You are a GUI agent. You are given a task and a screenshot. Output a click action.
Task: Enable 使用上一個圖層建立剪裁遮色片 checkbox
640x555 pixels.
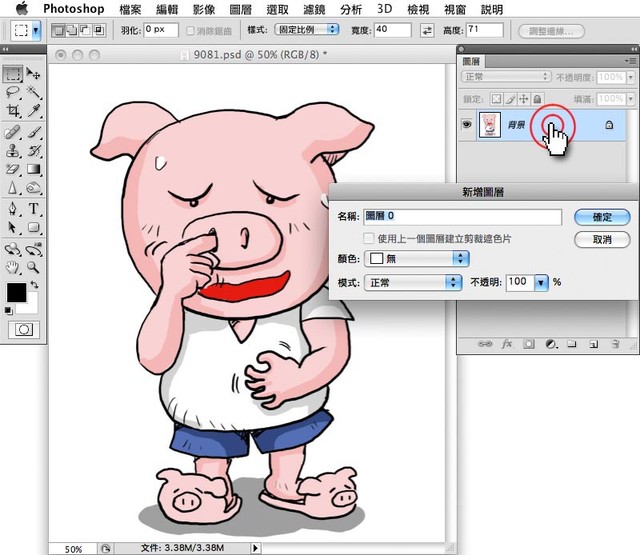(369, 238)
